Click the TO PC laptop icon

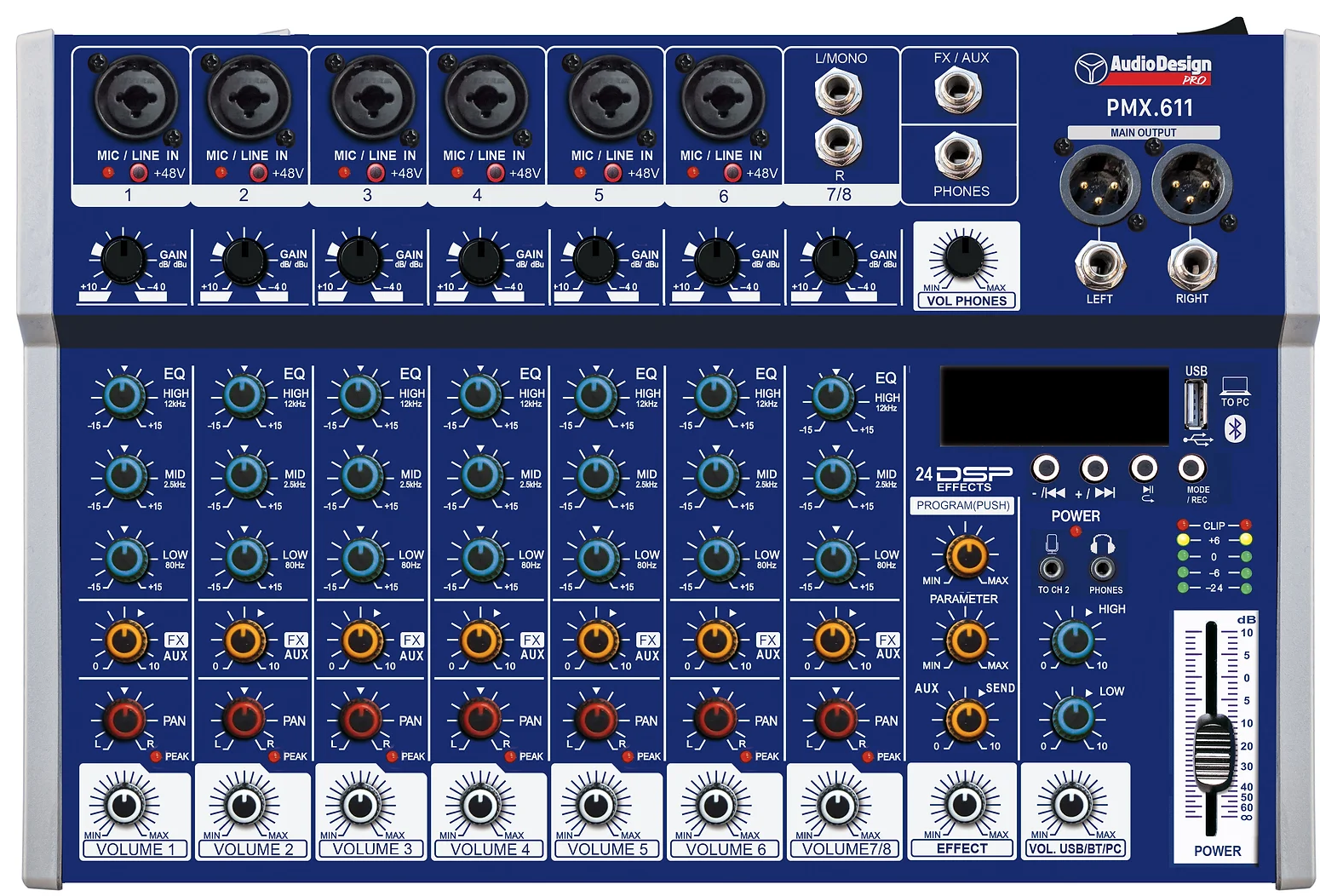[x=1234, y=388]
